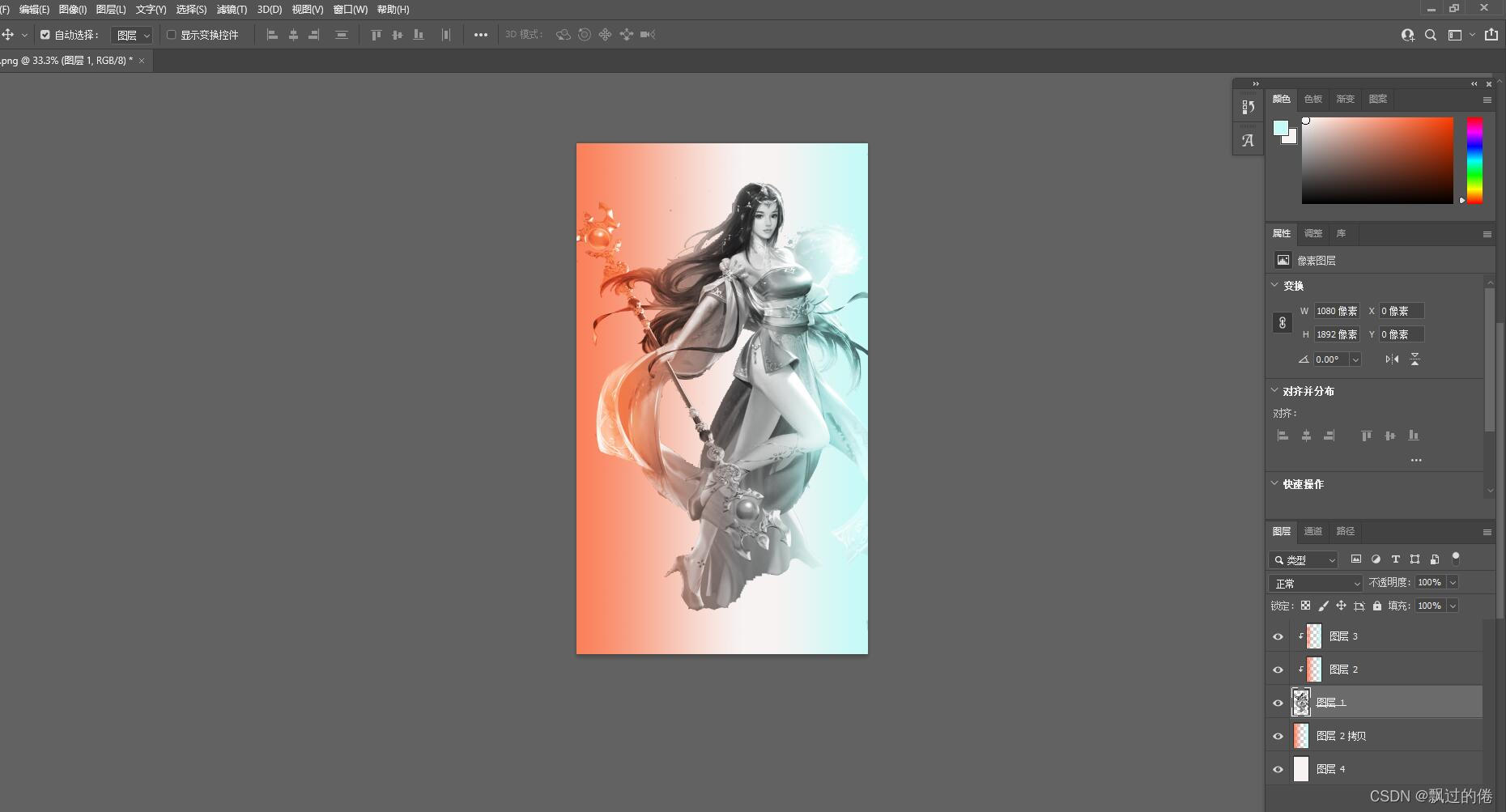Screen dimensions: 1506x812
Task: Open the 图层 auto-select dropdown
Action: pyautogui.click(x=132, y=35)
